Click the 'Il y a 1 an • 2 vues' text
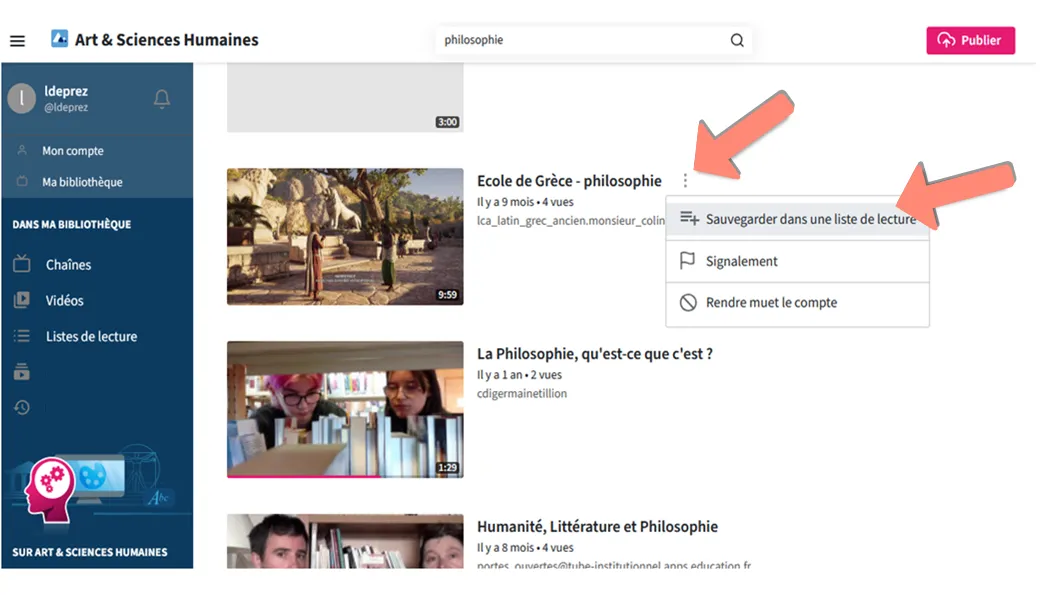 tap(519, 375)
